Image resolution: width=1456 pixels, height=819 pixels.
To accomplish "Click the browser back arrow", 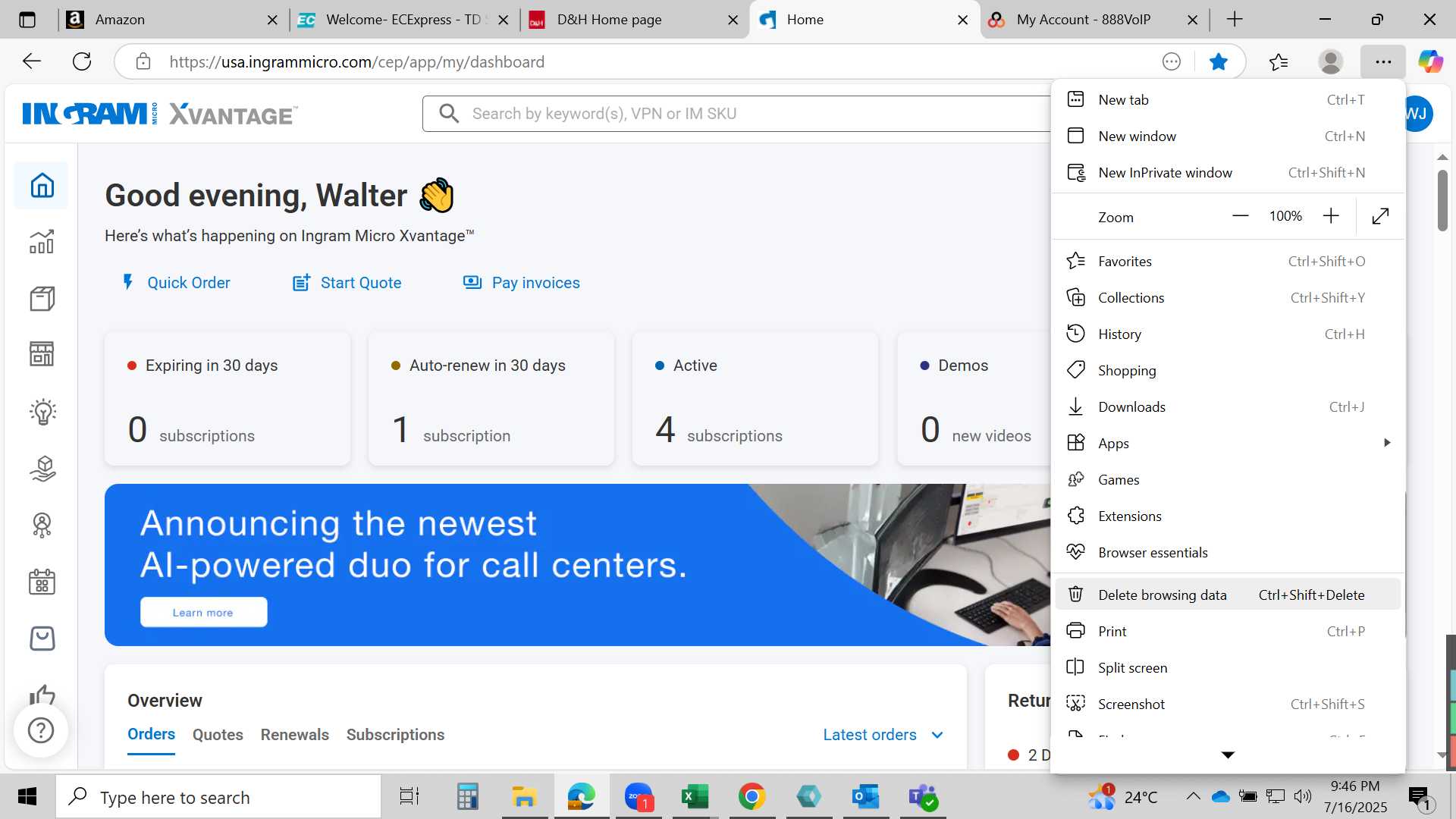I will coord(32,61).
